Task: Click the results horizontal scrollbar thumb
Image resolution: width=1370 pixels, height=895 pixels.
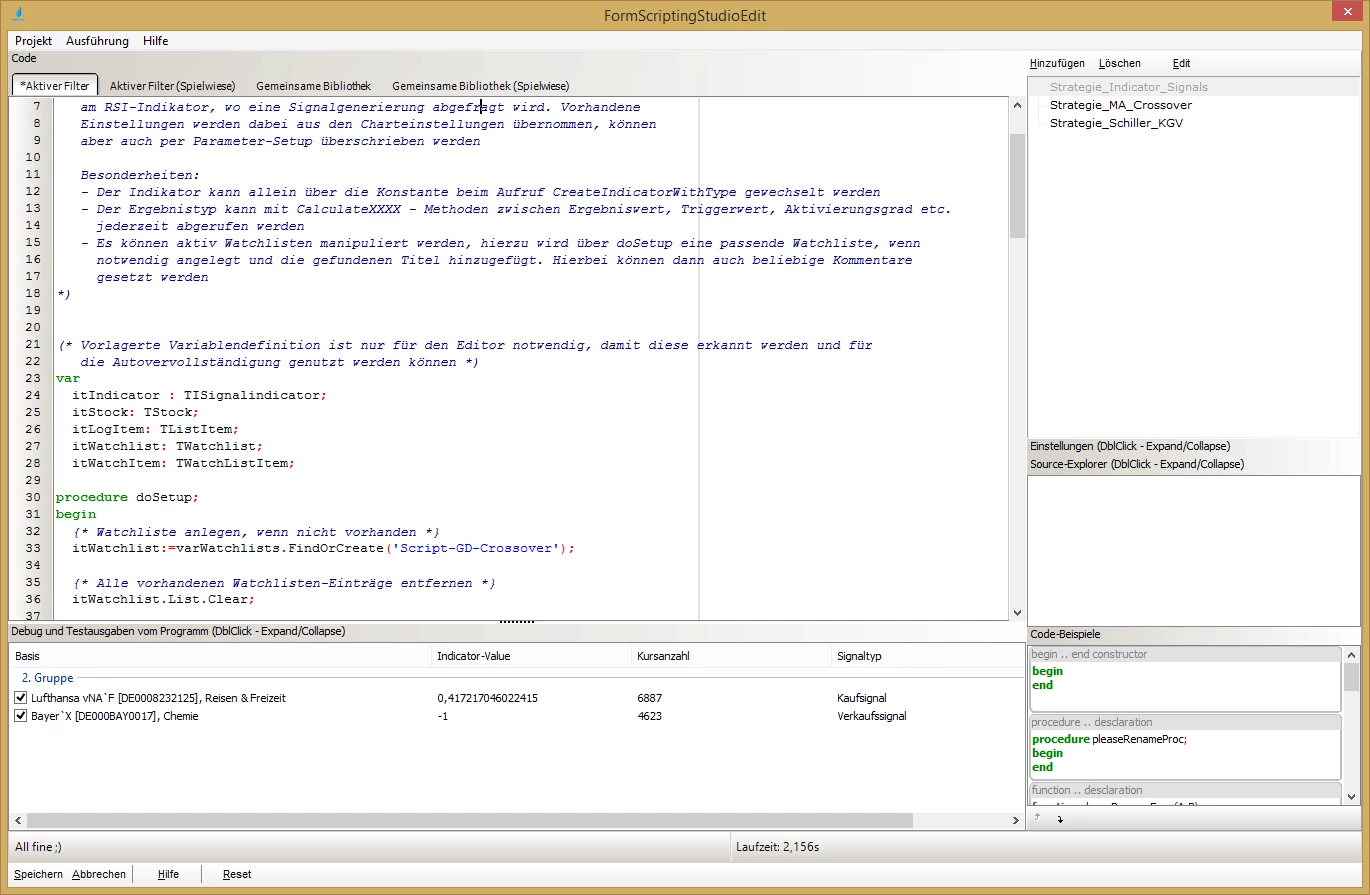Action: [x=469, y=820]
